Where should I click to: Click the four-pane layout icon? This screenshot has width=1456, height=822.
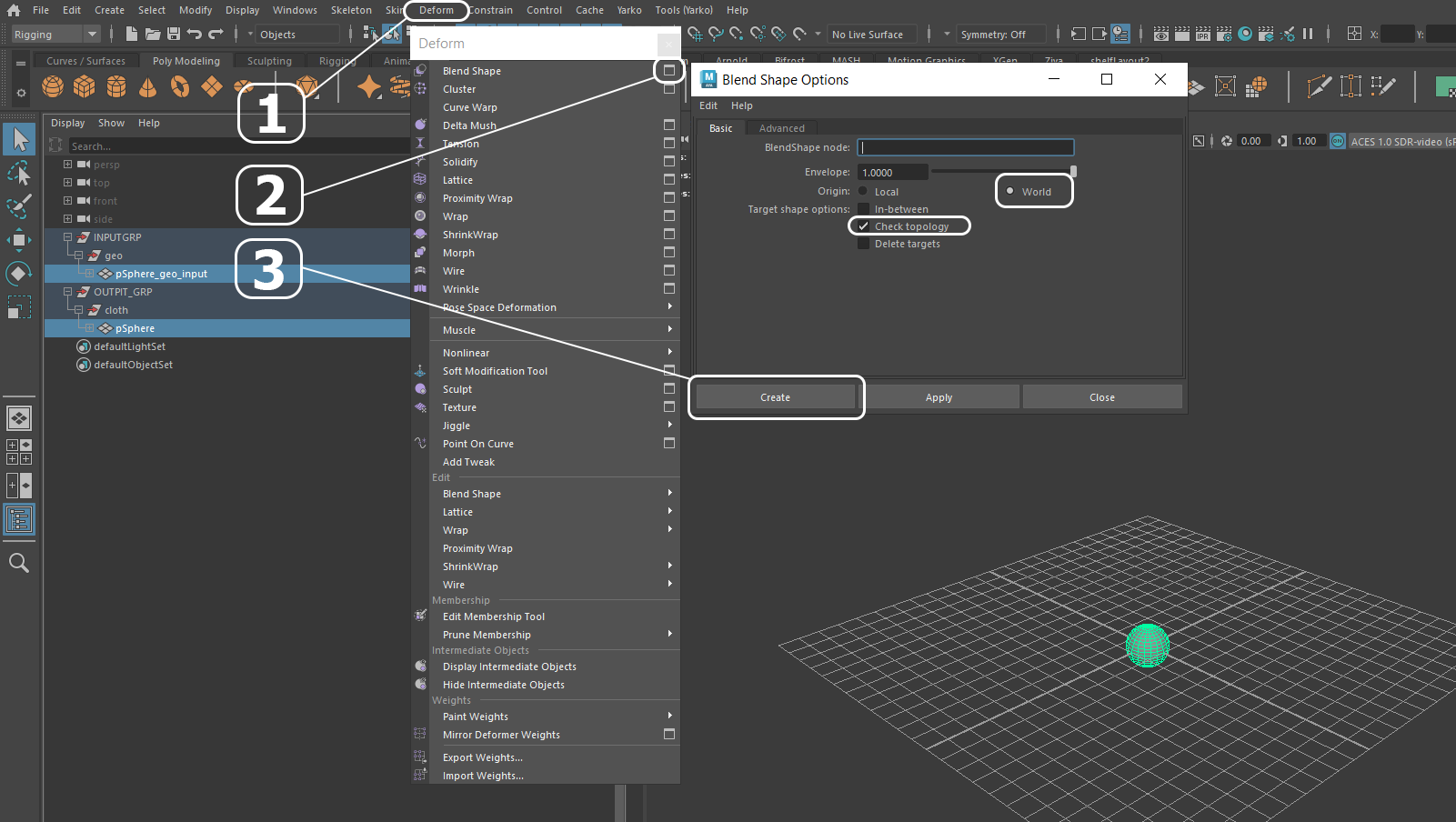pos(18,452)
